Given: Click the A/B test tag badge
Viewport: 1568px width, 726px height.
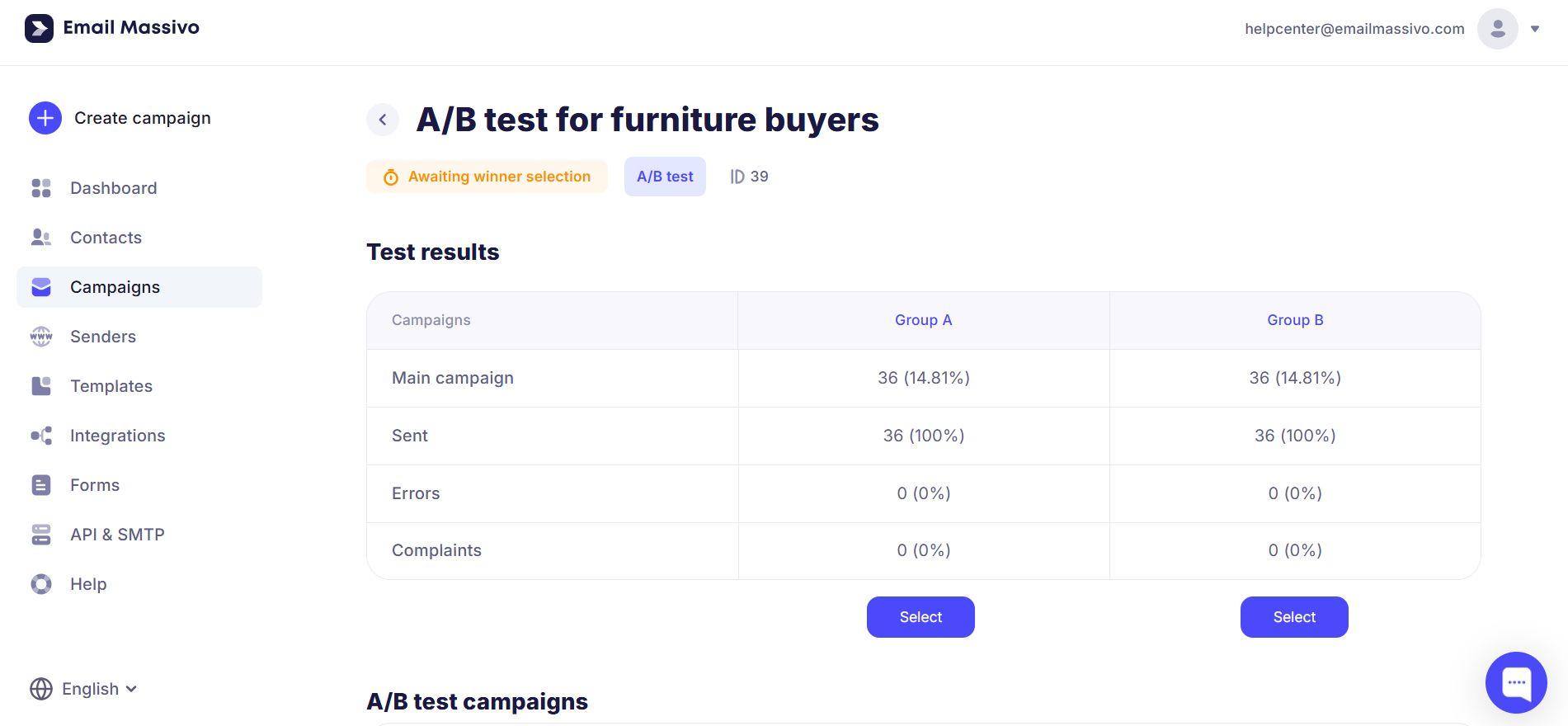Looking at the screenshot, I should tap(665, 177).
